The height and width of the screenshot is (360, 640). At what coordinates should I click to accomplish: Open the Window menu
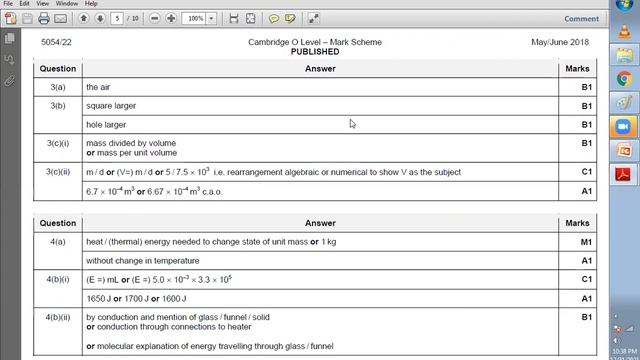67,3
